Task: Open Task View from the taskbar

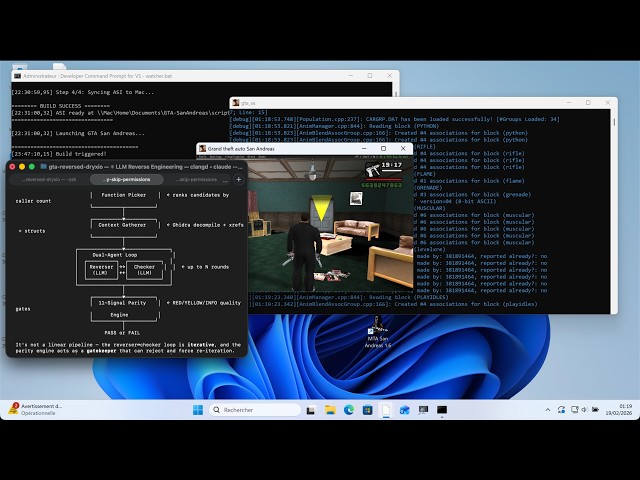Action: tap(311, 410)
